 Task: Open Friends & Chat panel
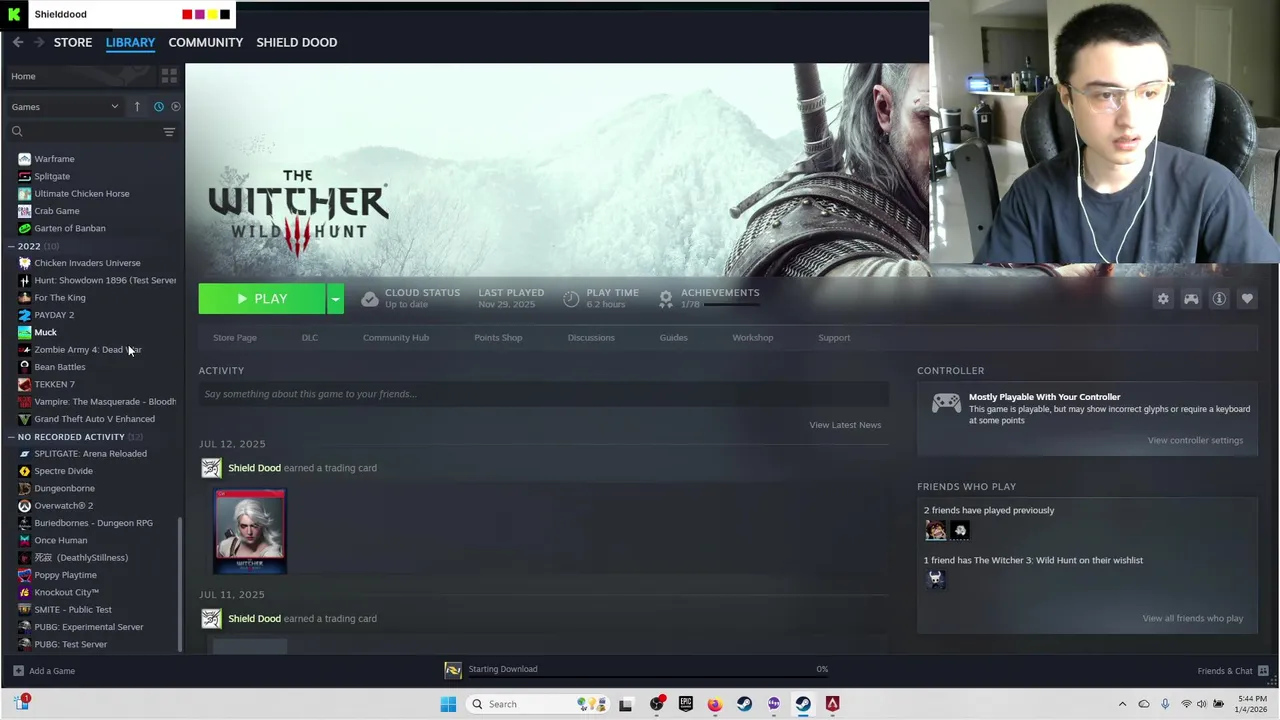(x=1233, y=671)
